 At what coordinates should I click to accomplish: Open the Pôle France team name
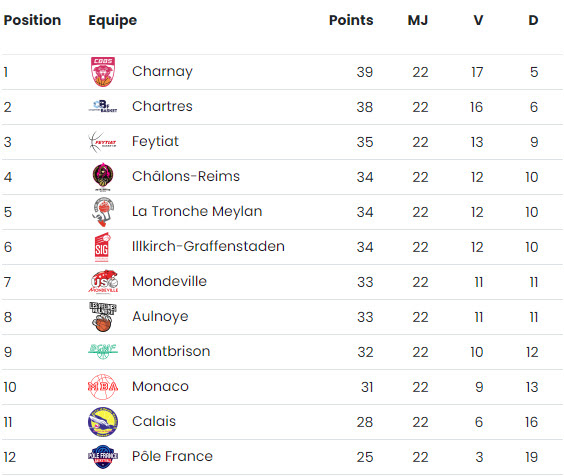pyautogui.click(x=172, y=456)
